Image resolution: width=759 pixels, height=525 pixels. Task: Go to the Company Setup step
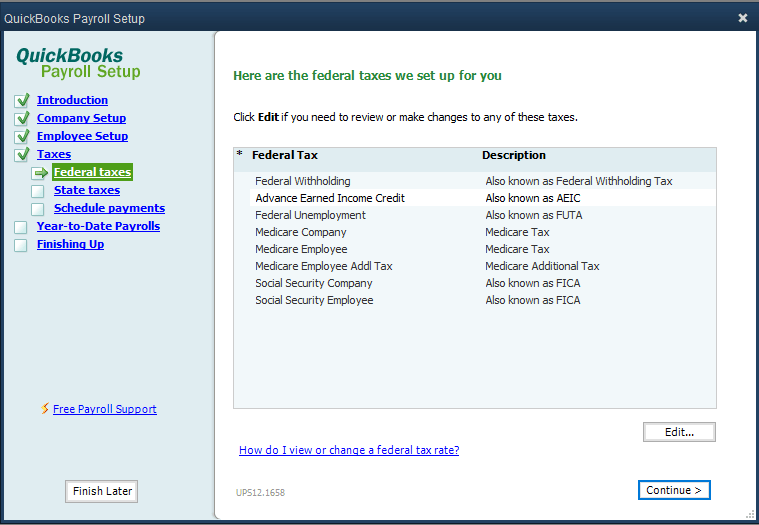click(81, 118)
